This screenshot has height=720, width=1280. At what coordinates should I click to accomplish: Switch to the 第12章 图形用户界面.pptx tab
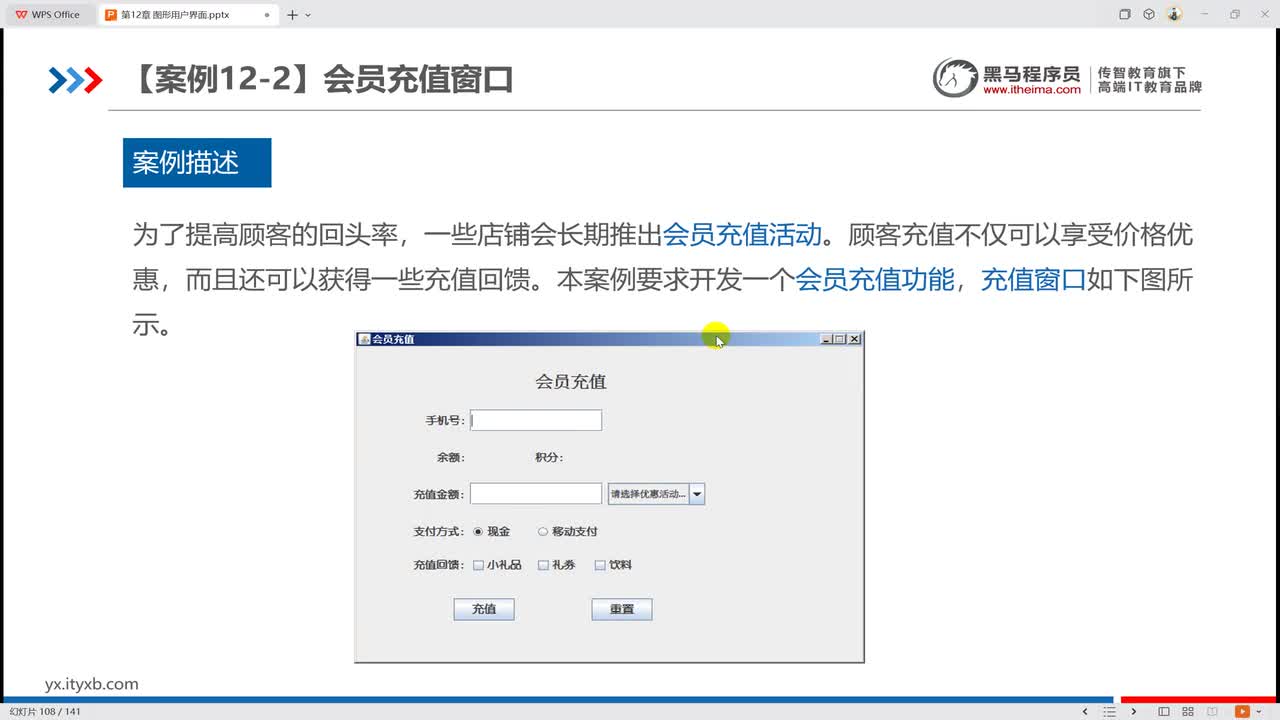point(186,14)
